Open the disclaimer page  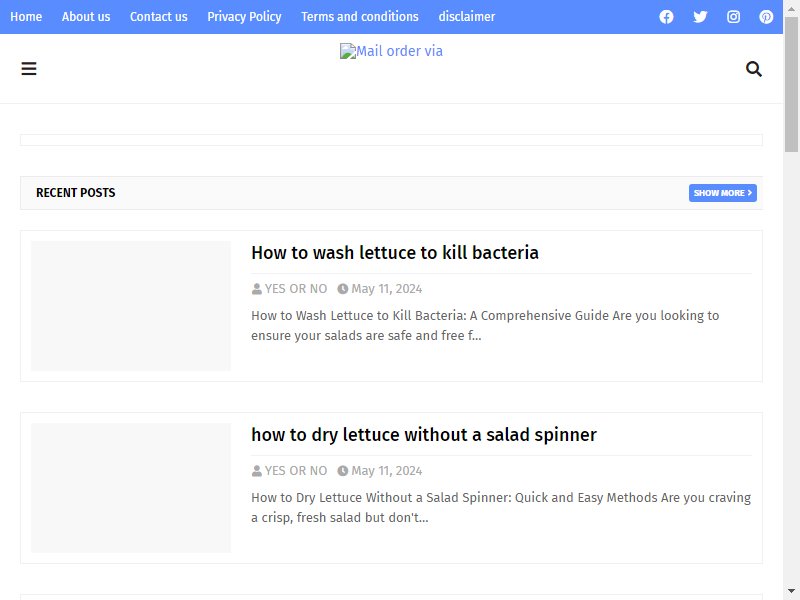click(x=466, y=16)
